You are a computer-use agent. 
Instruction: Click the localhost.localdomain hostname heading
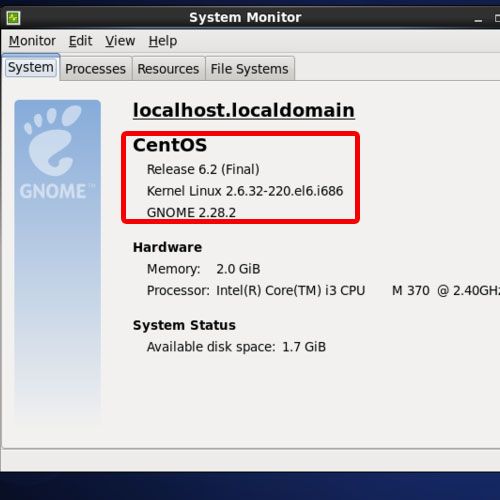point(244,110)
